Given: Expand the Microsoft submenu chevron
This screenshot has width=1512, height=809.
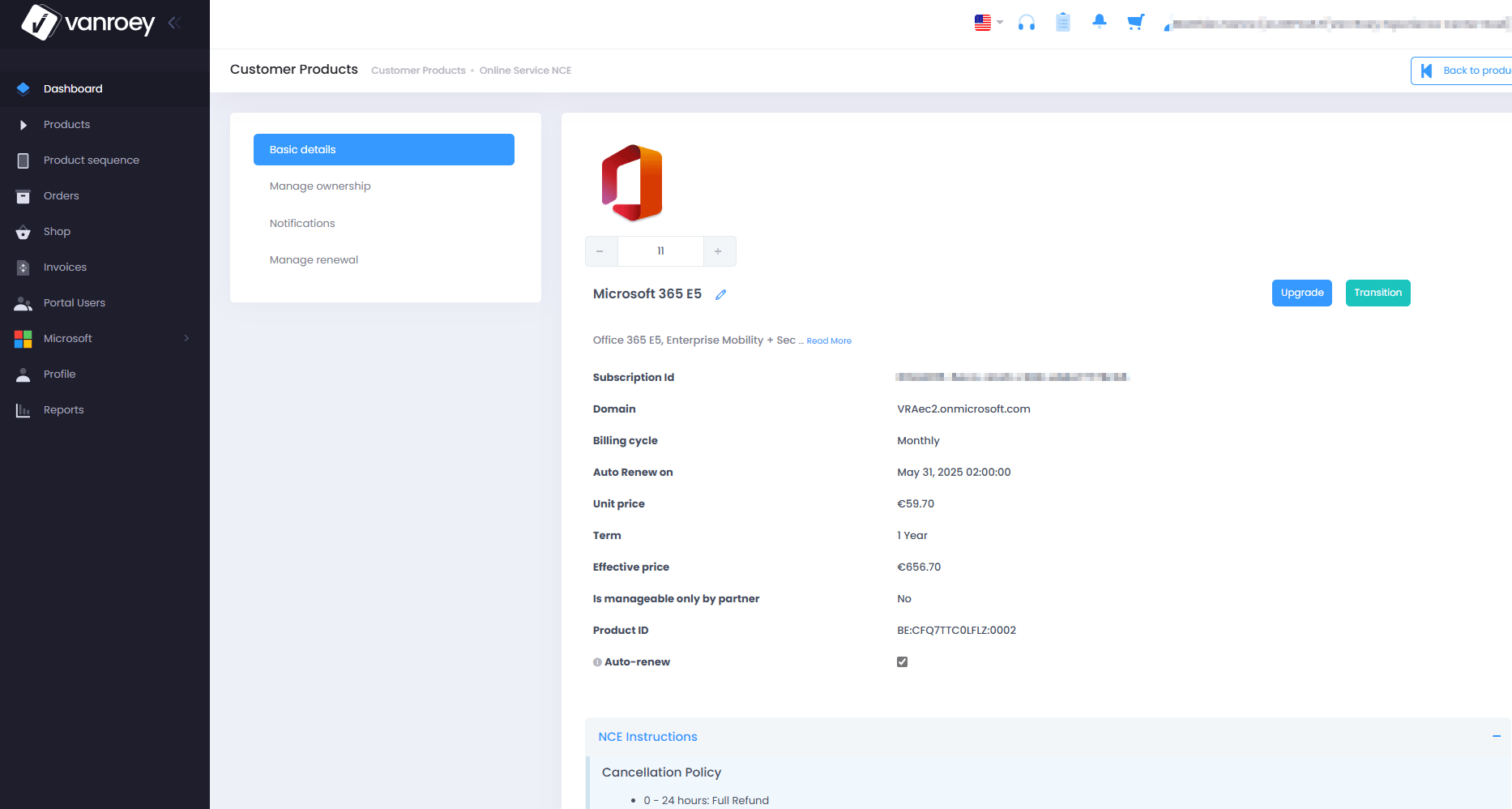Looking at the screenshot, I should click(186, 339).
